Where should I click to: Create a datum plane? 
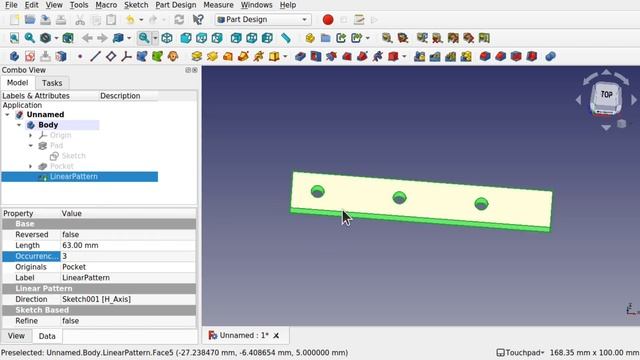[111, 56]
